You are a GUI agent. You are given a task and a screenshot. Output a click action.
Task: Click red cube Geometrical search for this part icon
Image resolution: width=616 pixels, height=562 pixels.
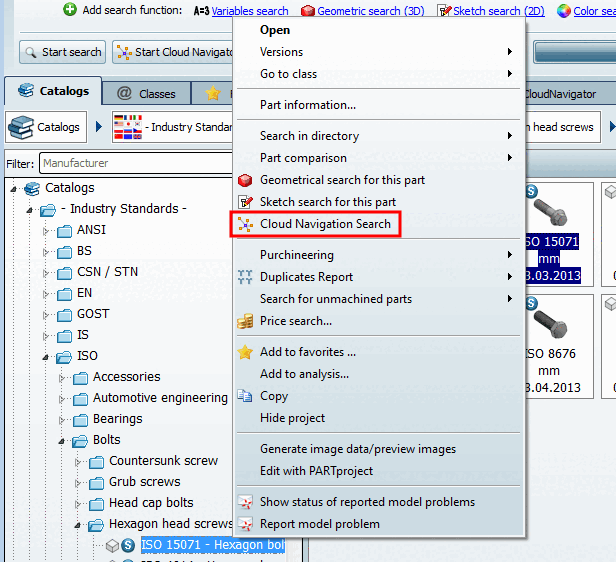(245, 180)
